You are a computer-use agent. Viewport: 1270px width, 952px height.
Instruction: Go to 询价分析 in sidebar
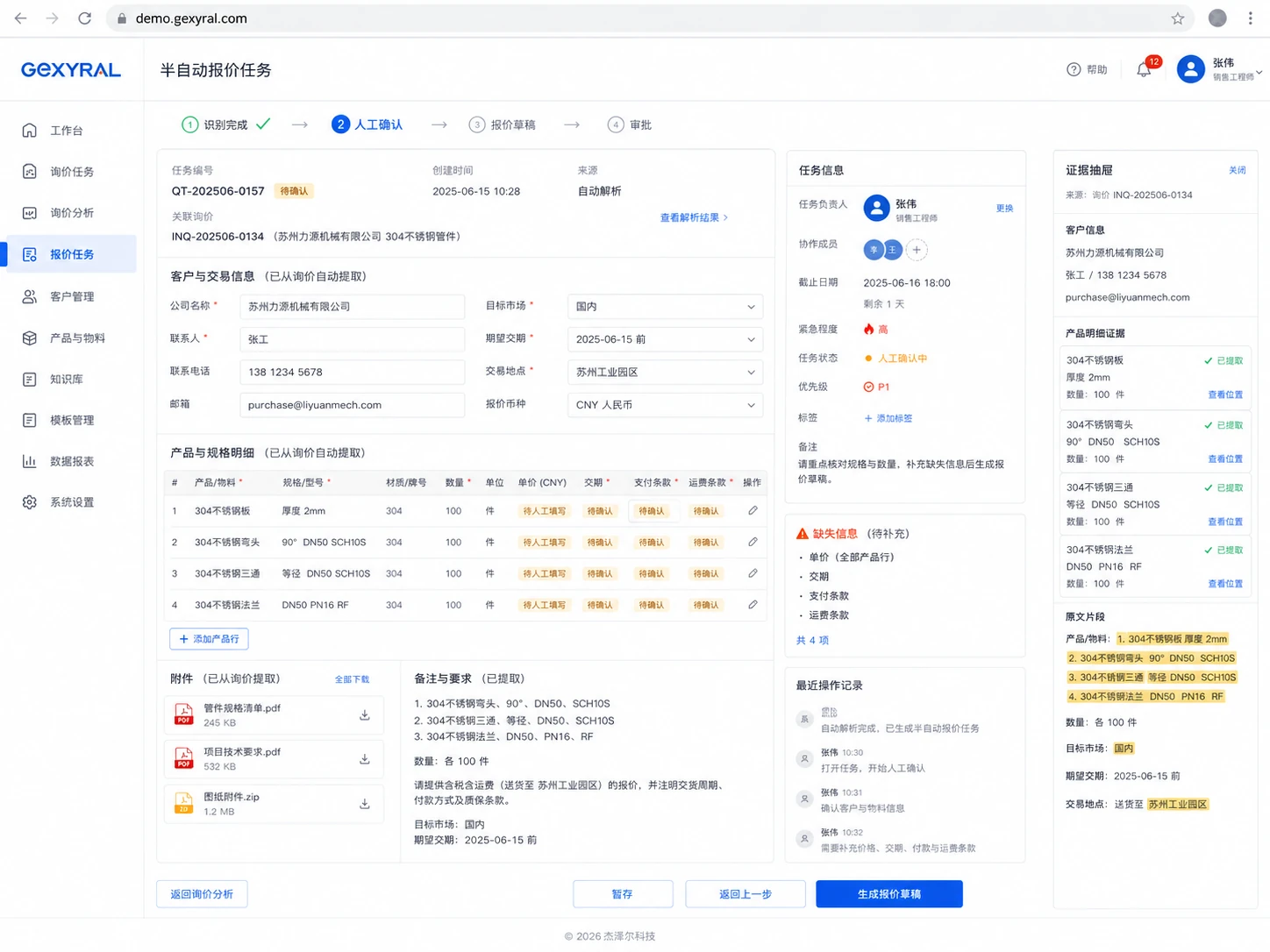(72, 213)
